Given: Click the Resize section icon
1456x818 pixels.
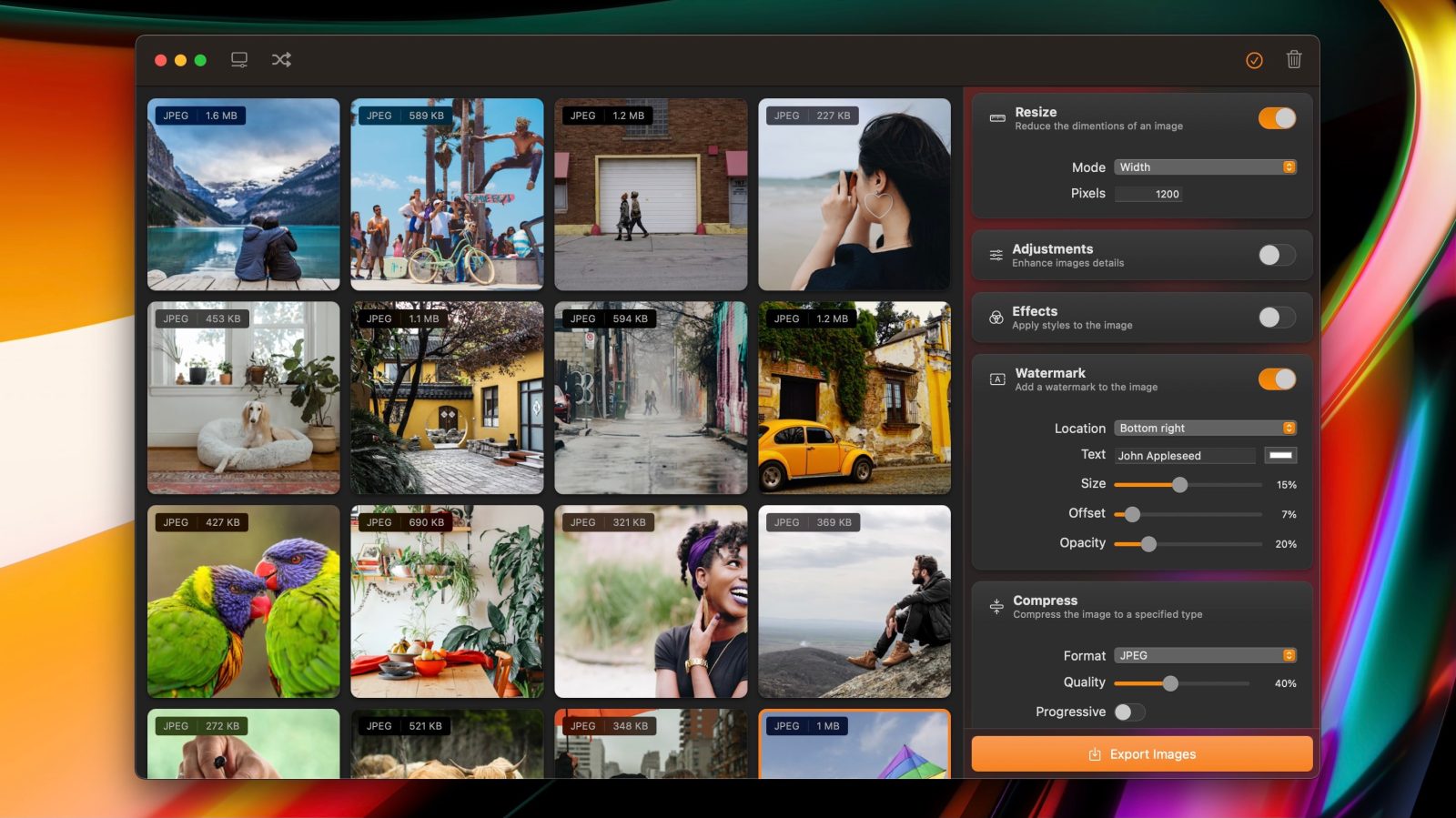Looking at the screenshot, I should (x=997, y=118).
